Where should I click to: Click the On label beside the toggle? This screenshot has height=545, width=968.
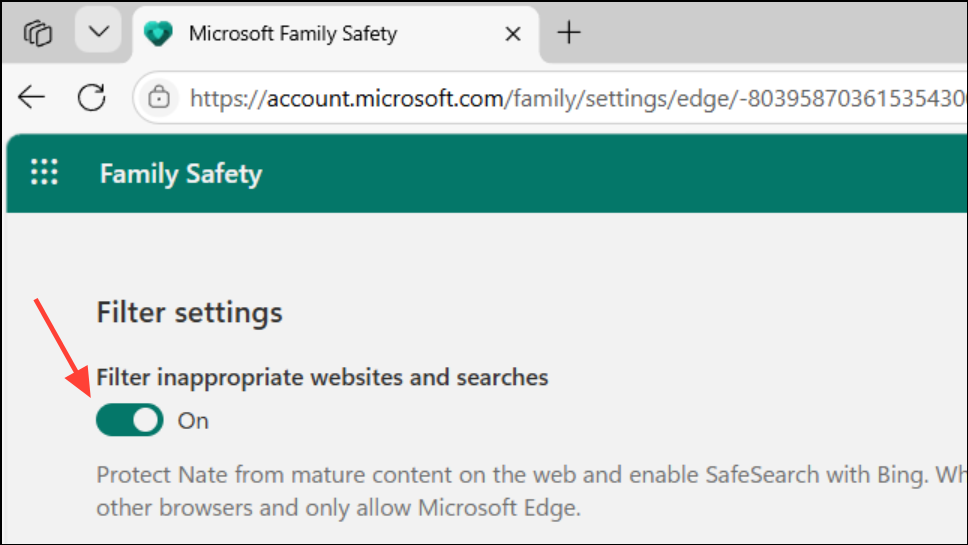point(193,421)
